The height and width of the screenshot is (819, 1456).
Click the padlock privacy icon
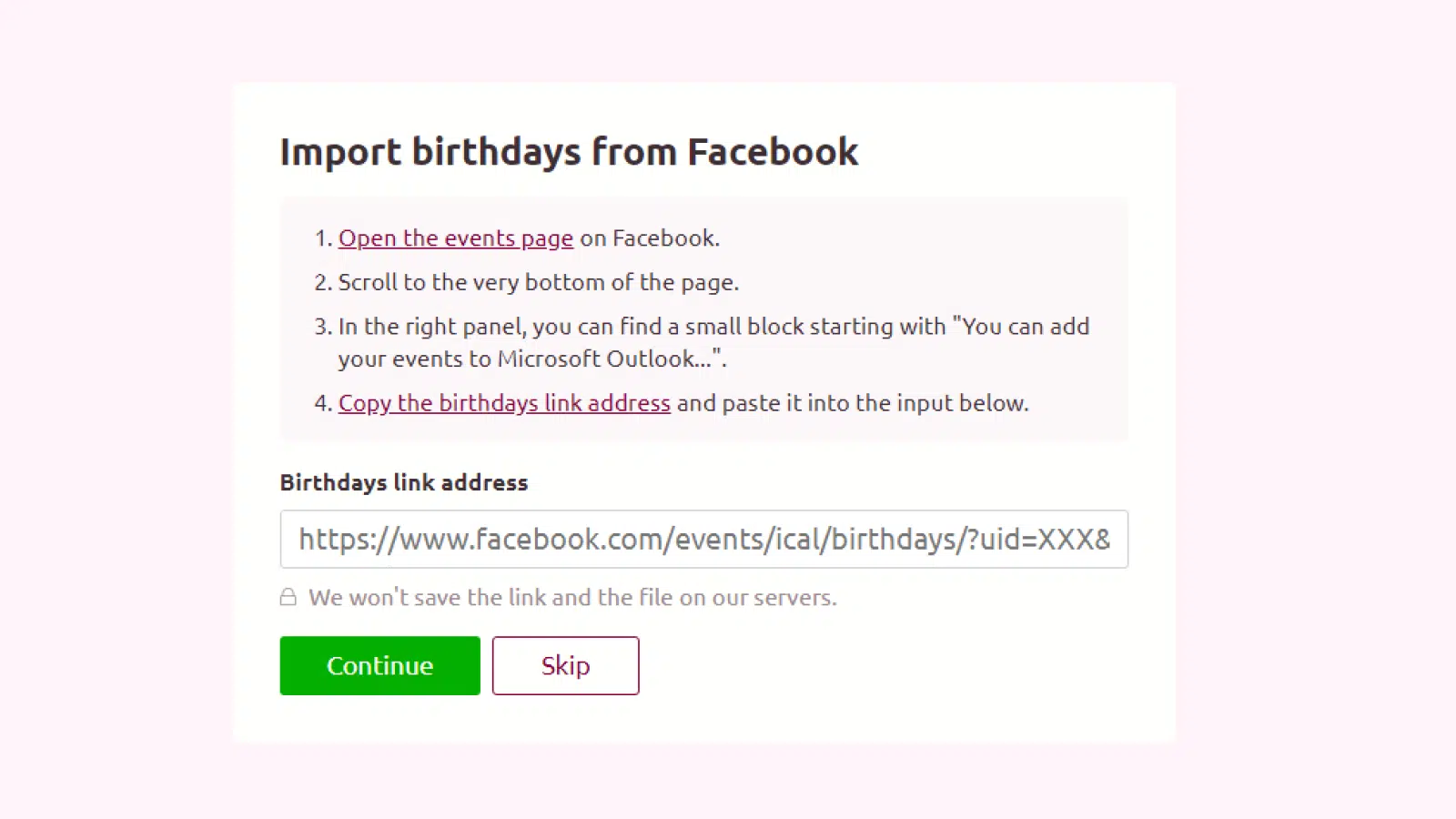pyautogui.click(x=288, y=597)
